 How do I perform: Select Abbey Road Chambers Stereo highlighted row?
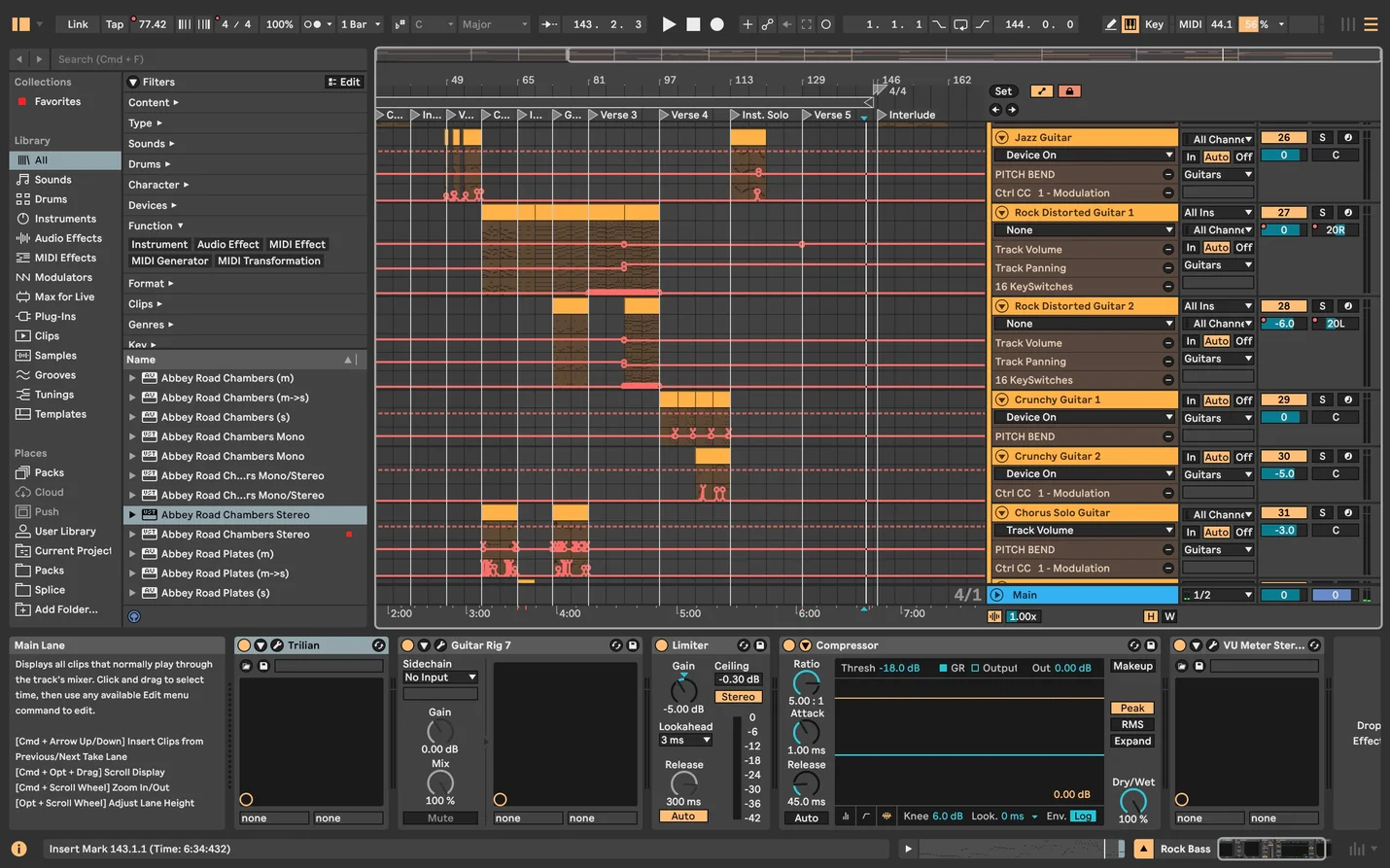(x=245, y=515)
